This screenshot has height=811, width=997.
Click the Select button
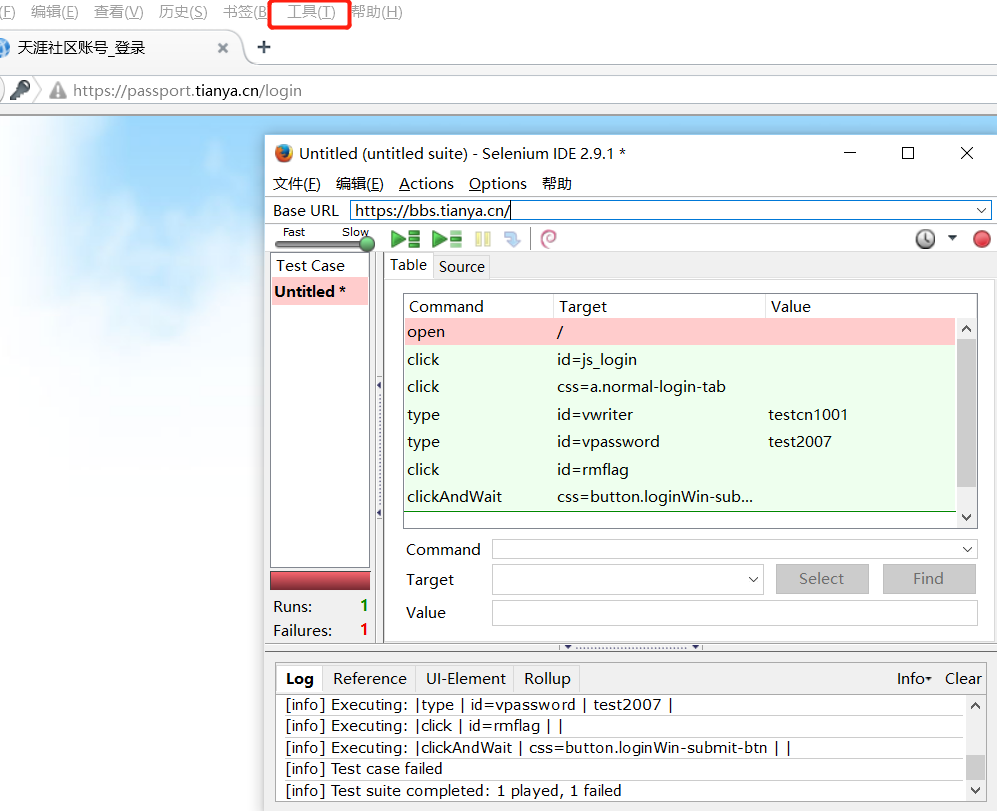click(x=822, y=579)
